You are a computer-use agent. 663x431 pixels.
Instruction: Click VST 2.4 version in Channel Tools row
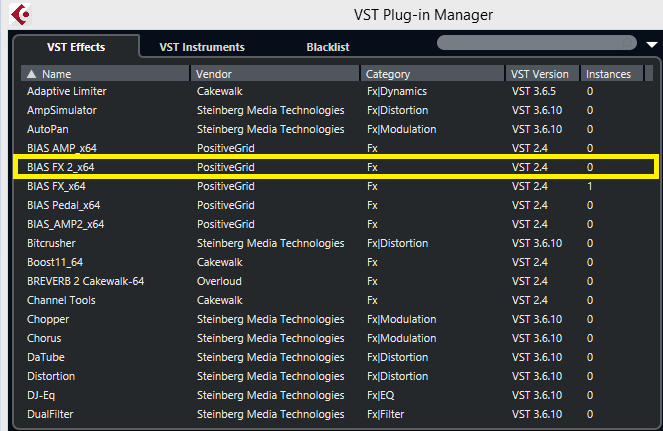tap(529, 300)
